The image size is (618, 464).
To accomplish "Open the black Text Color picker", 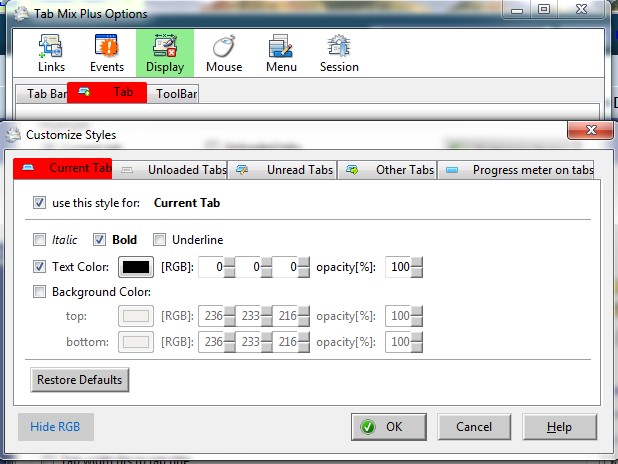I will click(x=136, y=267).
